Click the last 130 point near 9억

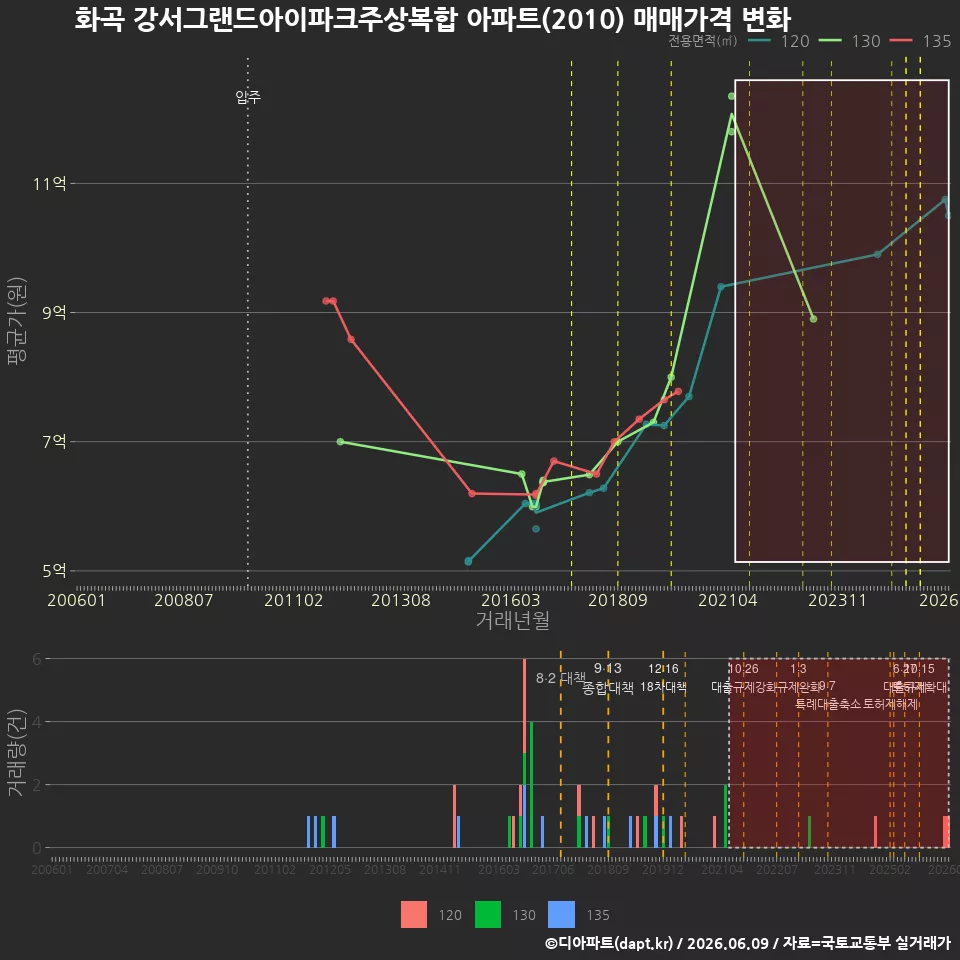[x=813, y=319]
